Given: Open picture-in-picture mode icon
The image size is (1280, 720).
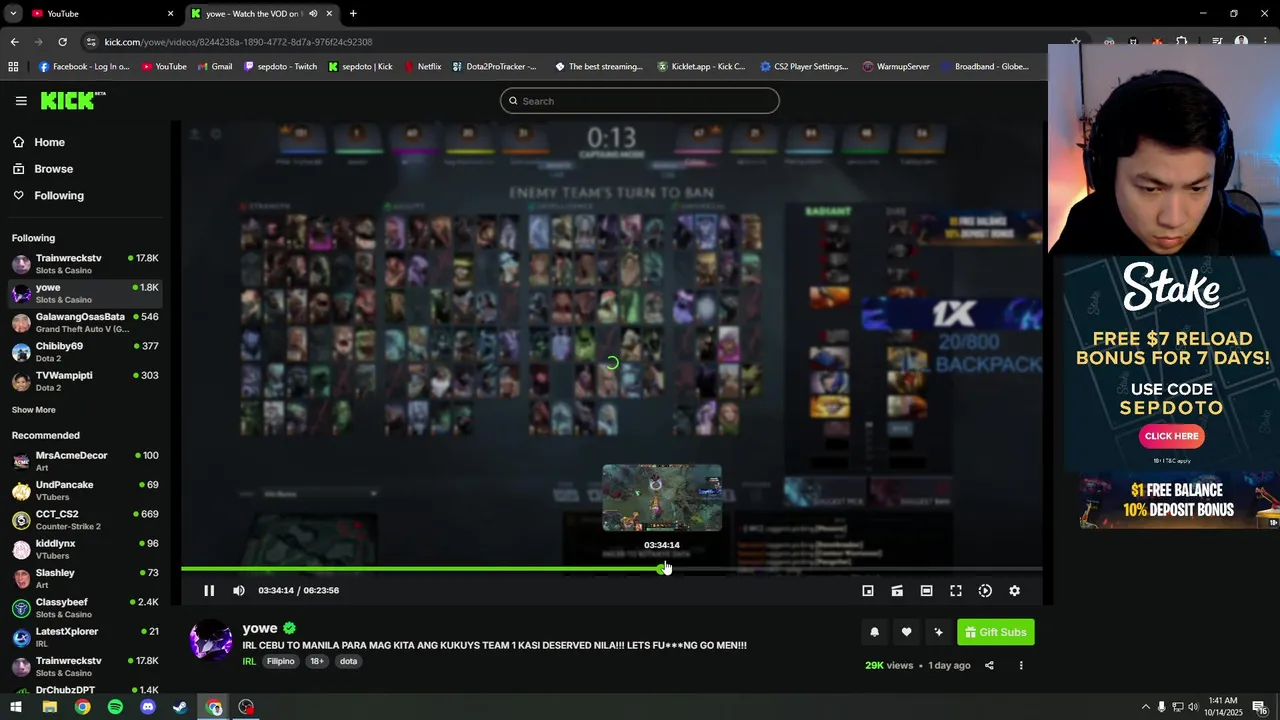Looking at the screenshot, I should (868, 591).
